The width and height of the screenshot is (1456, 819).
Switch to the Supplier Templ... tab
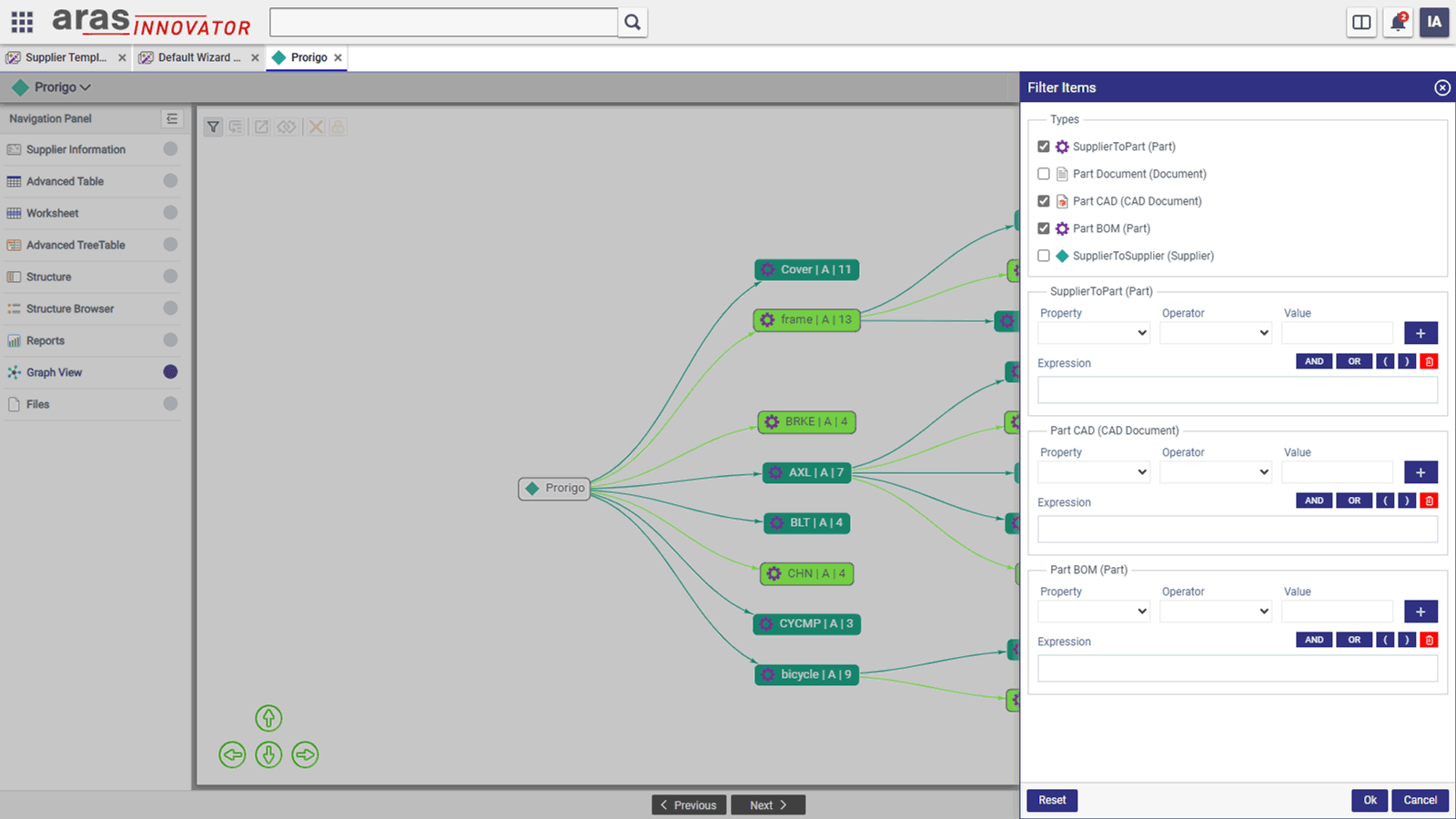point(66,57)
